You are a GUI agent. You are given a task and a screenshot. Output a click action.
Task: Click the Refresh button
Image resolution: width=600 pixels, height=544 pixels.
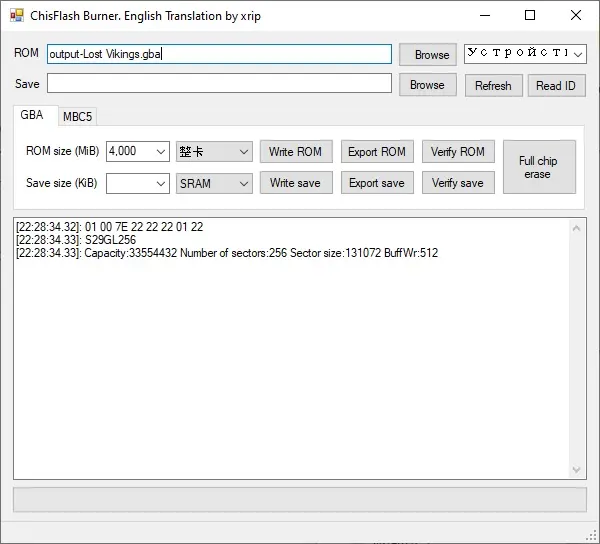(493, 86)
